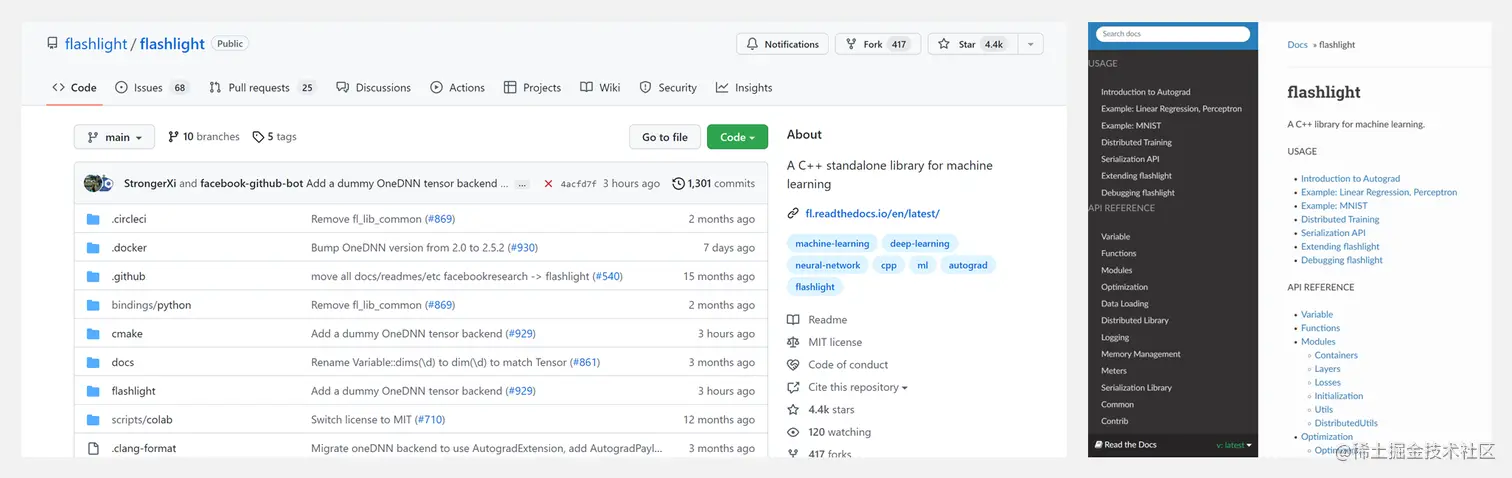Click the deep-learning topic tag

tap(919, 243)
